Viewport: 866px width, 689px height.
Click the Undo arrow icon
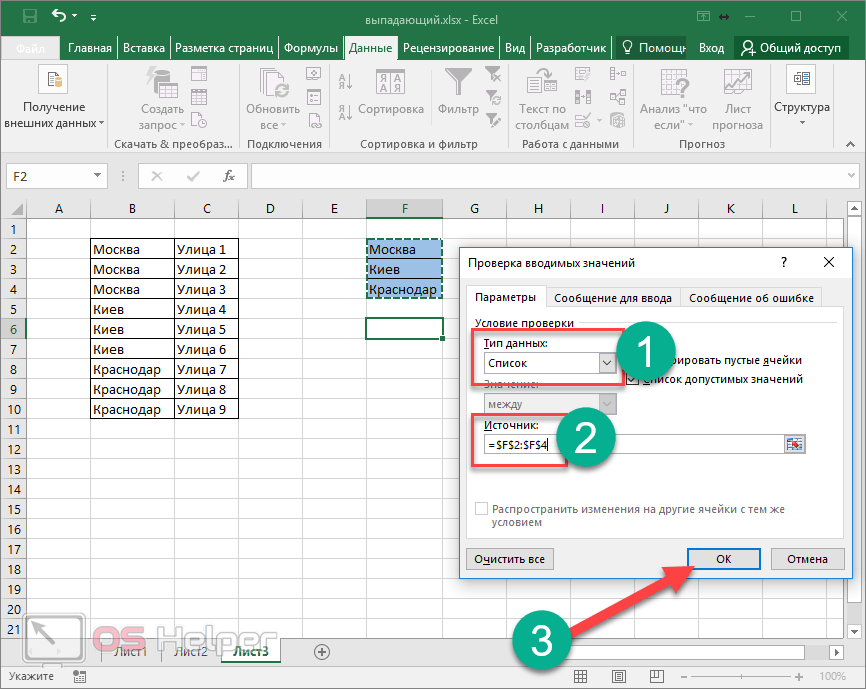[x=58, y=16]
